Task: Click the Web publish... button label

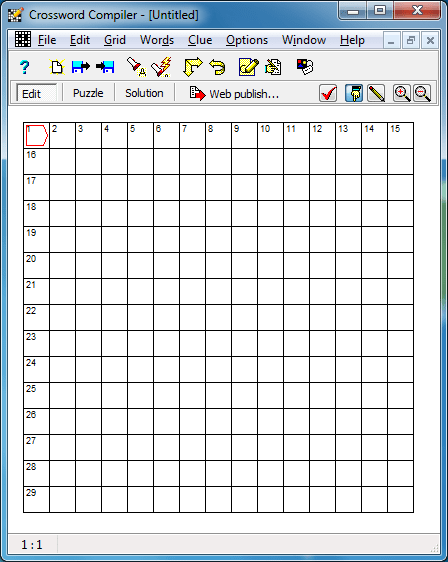Action: point(244,94)
